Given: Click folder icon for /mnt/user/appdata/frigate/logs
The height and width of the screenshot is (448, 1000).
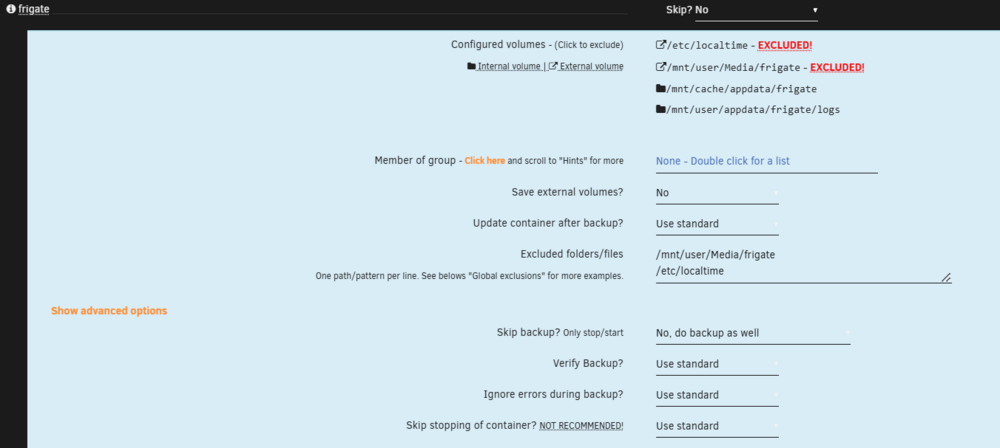Looking at the screenshot, I should coord(661,109).
